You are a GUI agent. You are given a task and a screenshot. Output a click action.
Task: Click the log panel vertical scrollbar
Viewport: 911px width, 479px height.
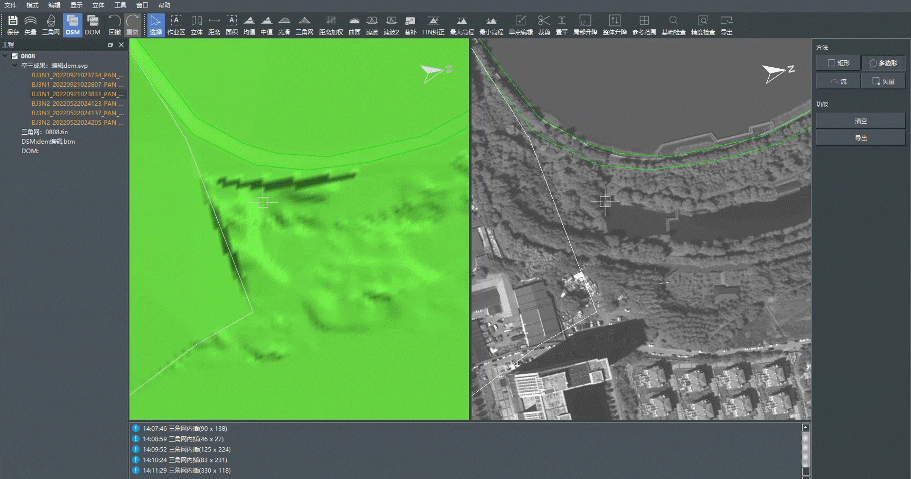coord(806,448)
